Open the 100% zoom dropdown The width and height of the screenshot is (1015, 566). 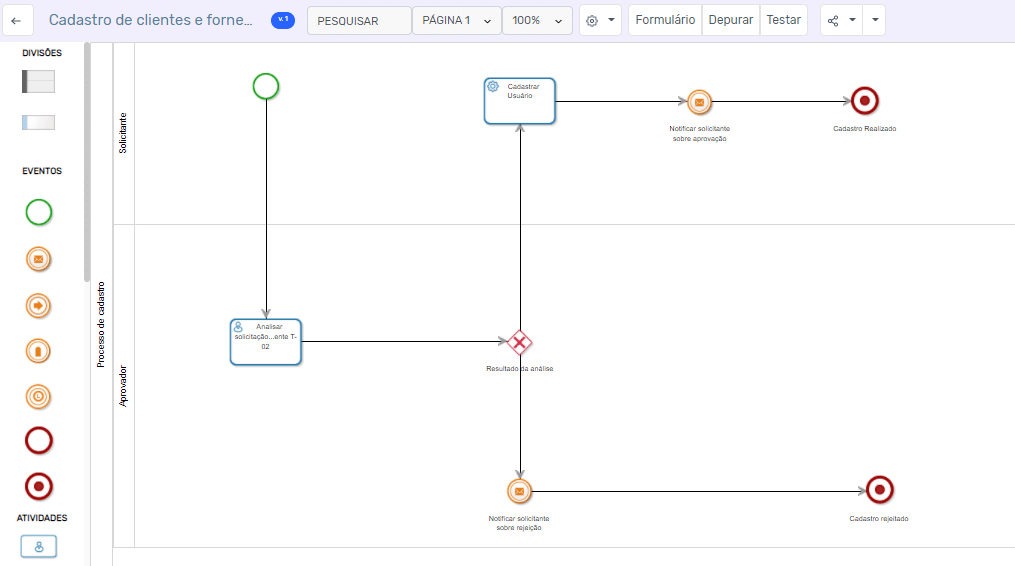[x=537, y=20]
